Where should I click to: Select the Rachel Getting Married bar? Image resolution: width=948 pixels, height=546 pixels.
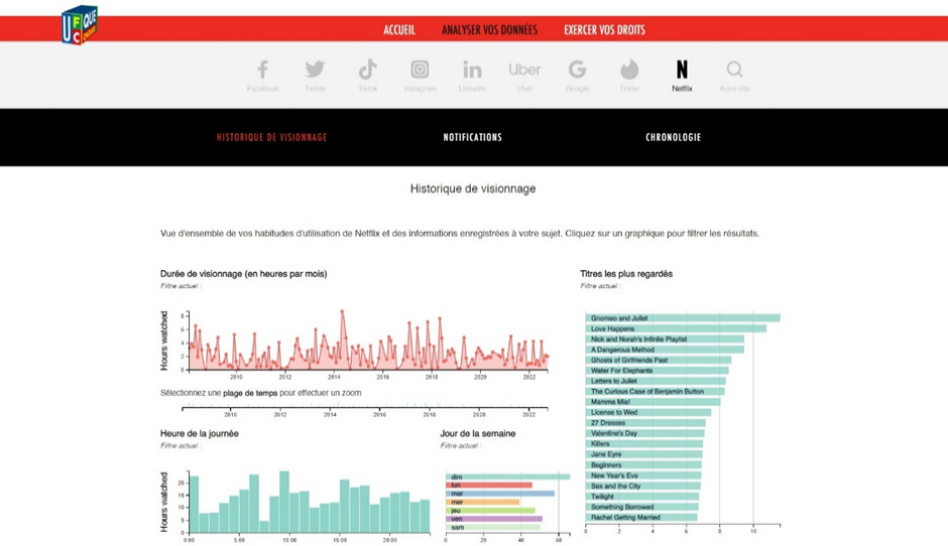[x=641, y=518]
